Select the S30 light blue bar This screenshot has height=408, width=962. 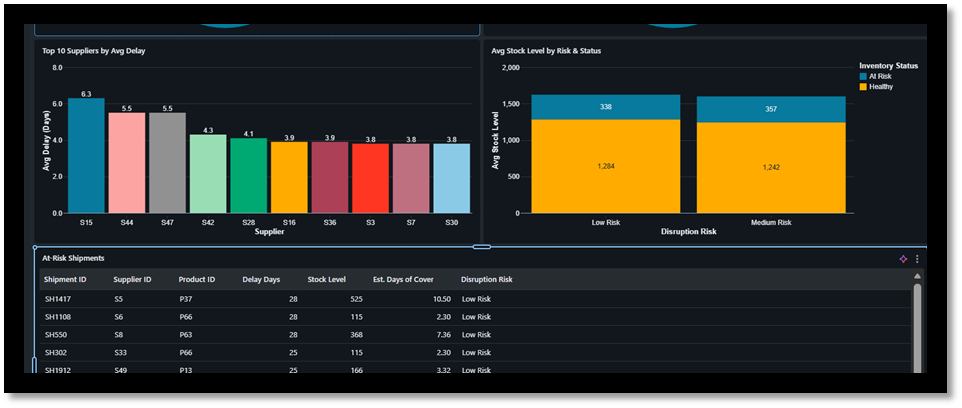click(x=452, y=178)
